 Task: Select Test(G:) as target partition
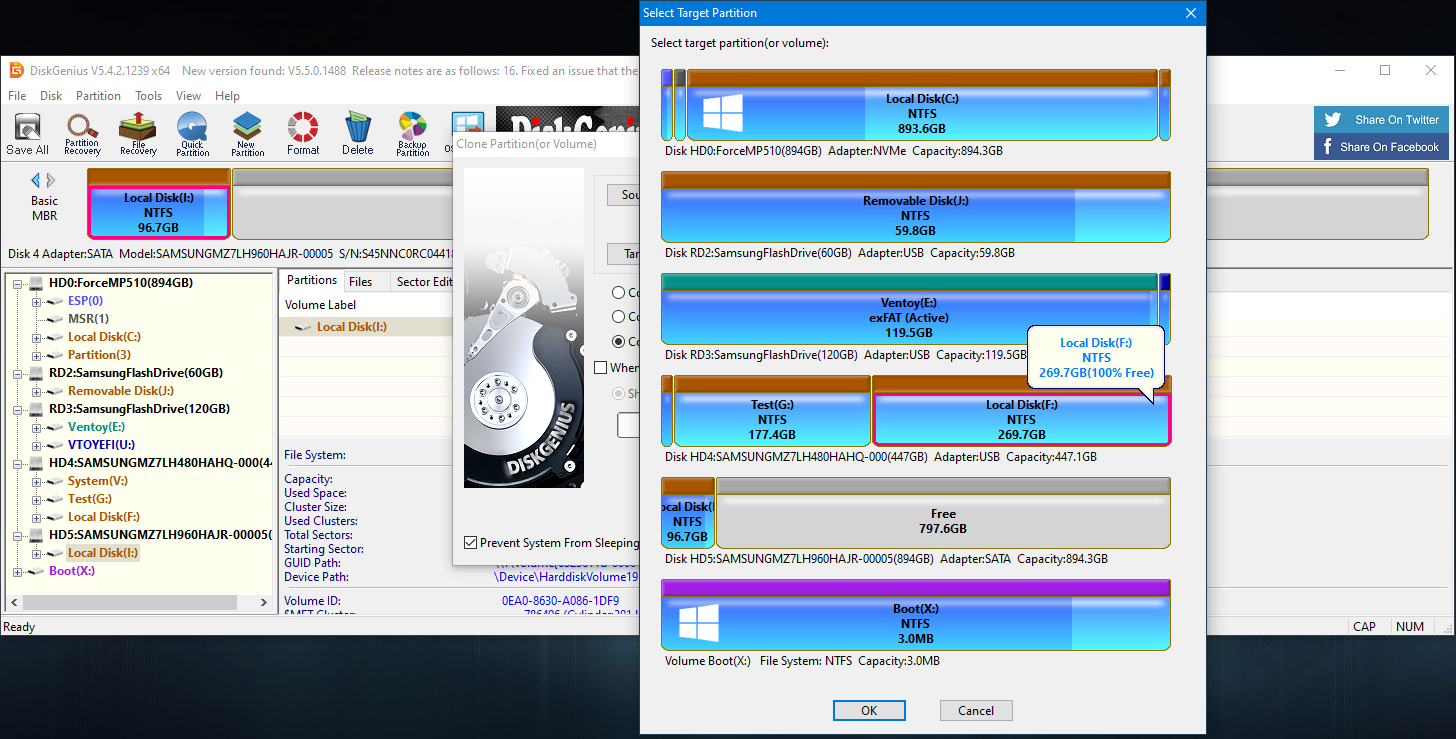772,411
